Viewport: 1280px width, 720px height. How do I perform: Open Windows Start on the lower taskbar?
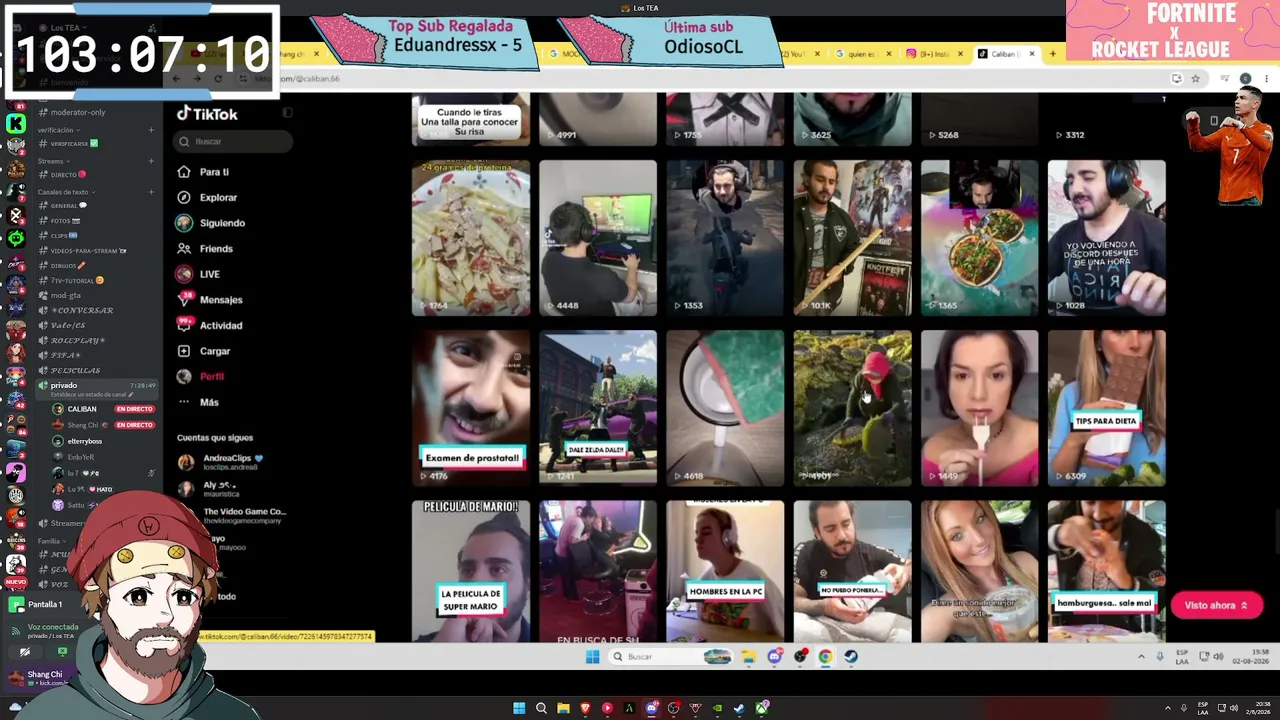(519, 709)
